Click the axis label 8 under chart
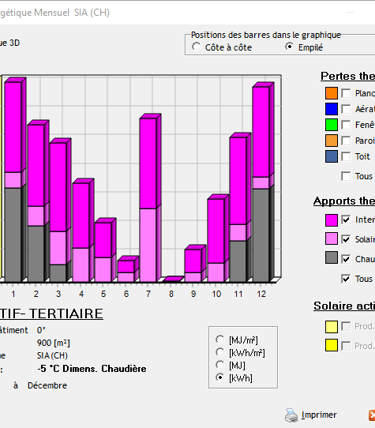The height and width of the screenshot is (428, 375). tap(171, 294)
